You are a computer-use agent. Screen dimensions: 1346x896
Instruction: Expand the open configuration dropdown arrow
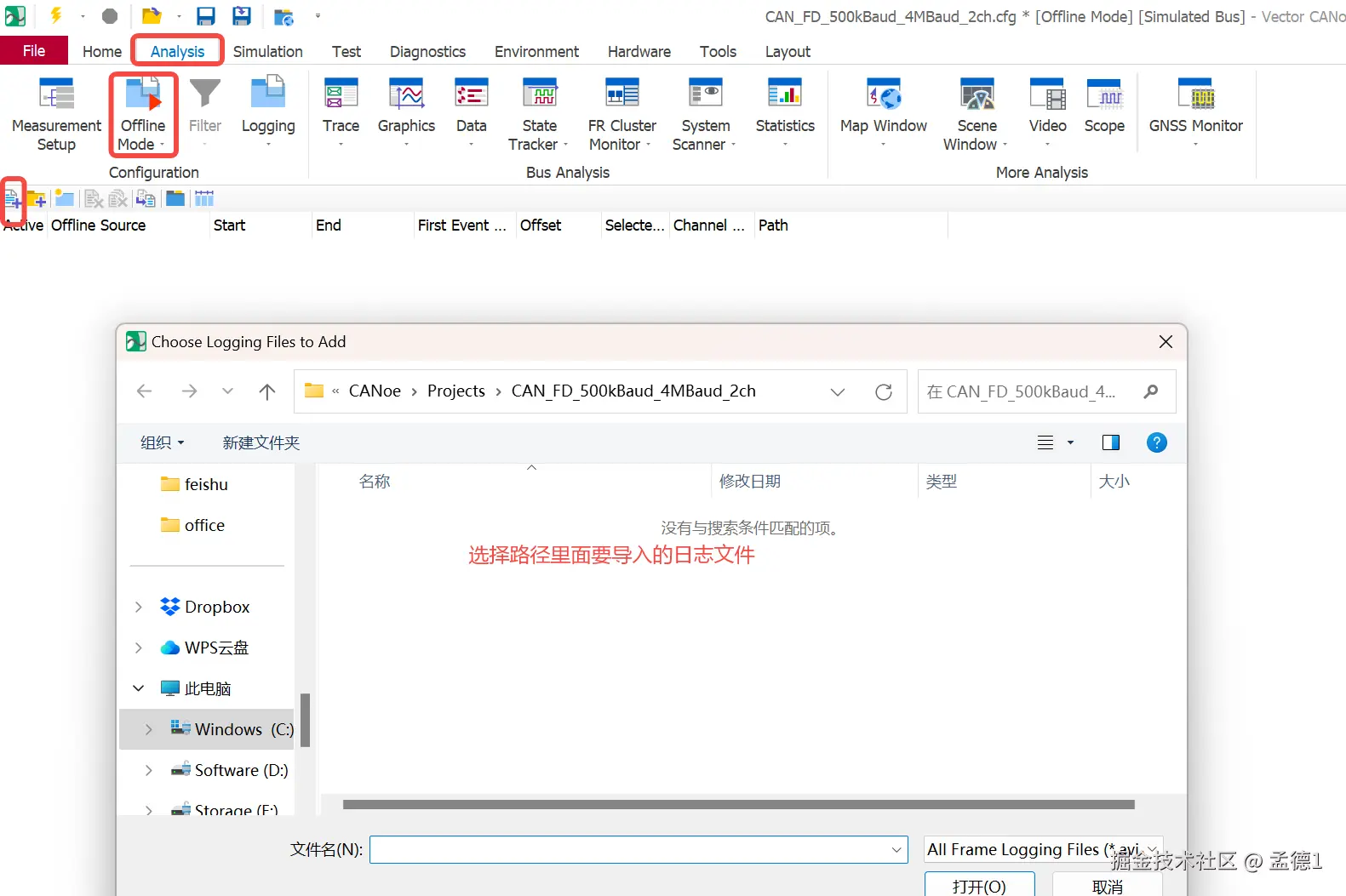[x=179, y=16]
